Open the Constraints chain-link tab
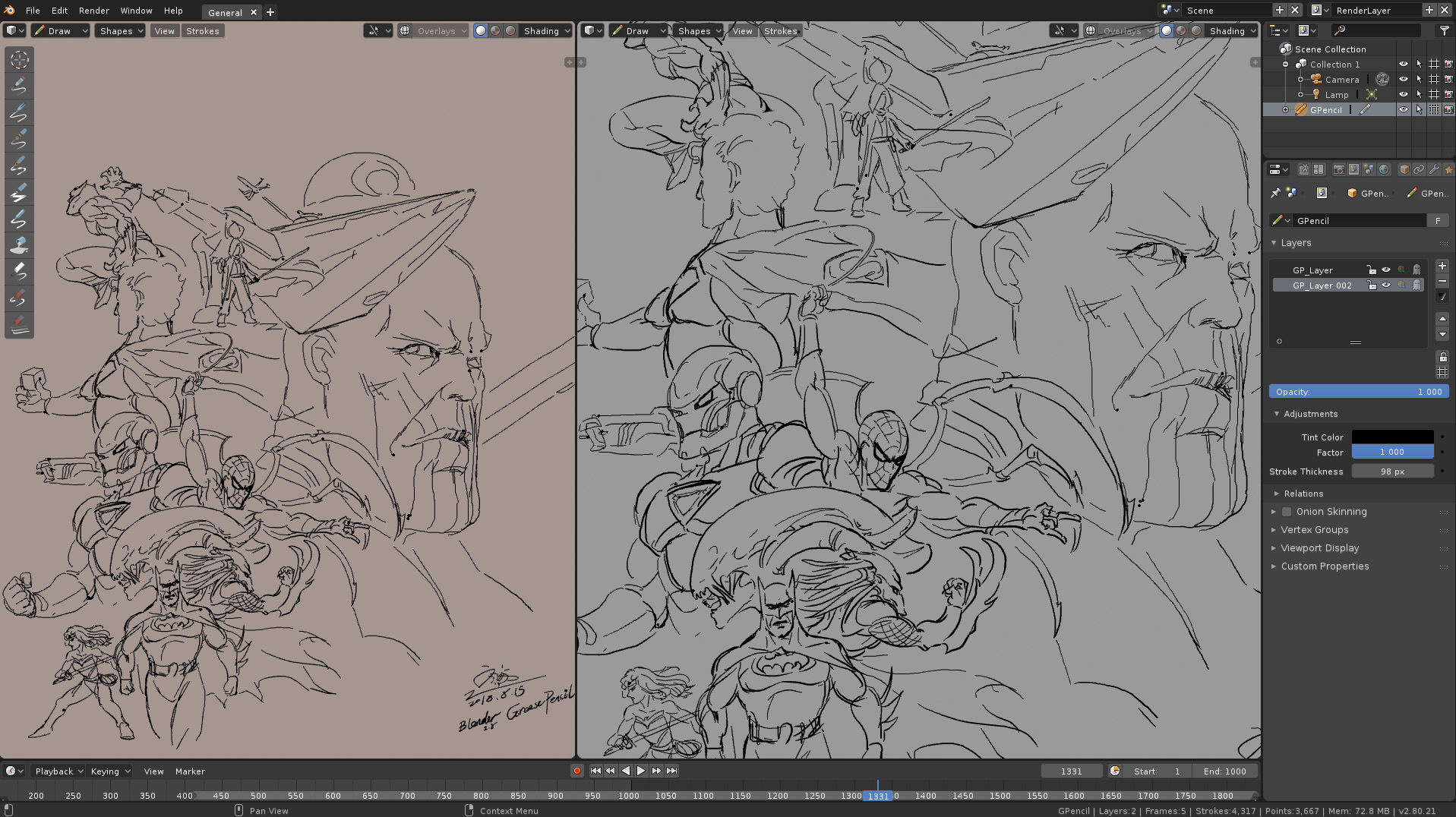 point(1419,169)
